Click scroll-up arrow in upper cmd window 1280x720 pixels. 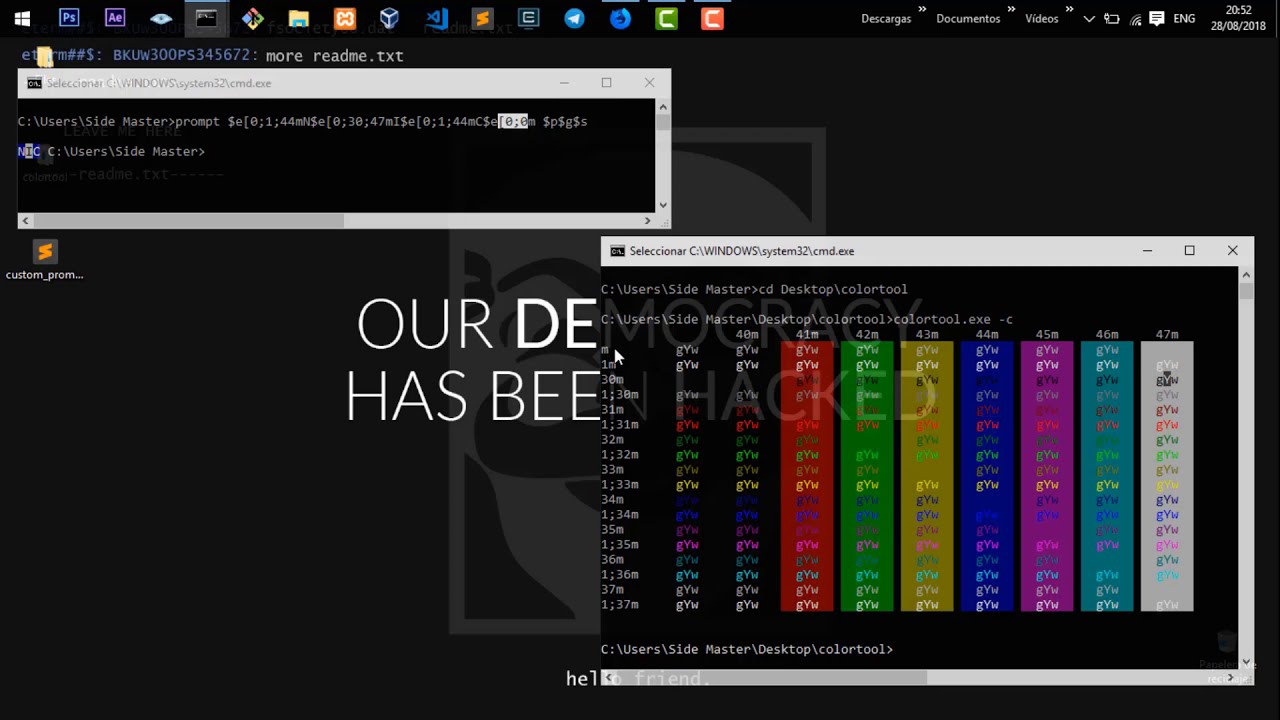(662, 107)
